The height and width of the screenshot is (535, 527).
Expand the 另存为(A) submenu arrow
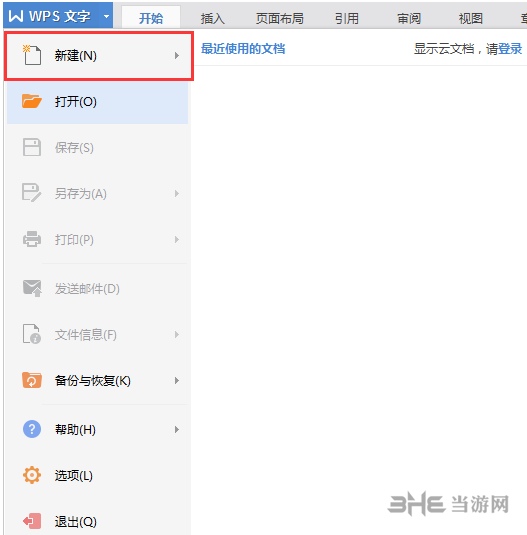(x=176, y=193)
